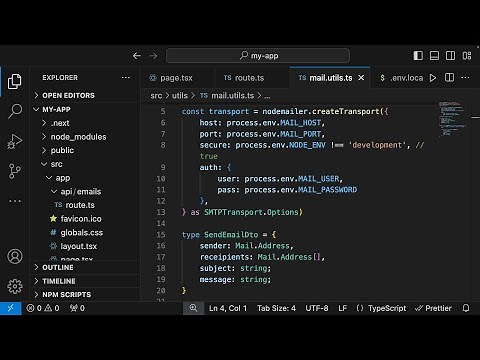Click mail.utils.ts in breadcrumb

click(x=227, y=96)
